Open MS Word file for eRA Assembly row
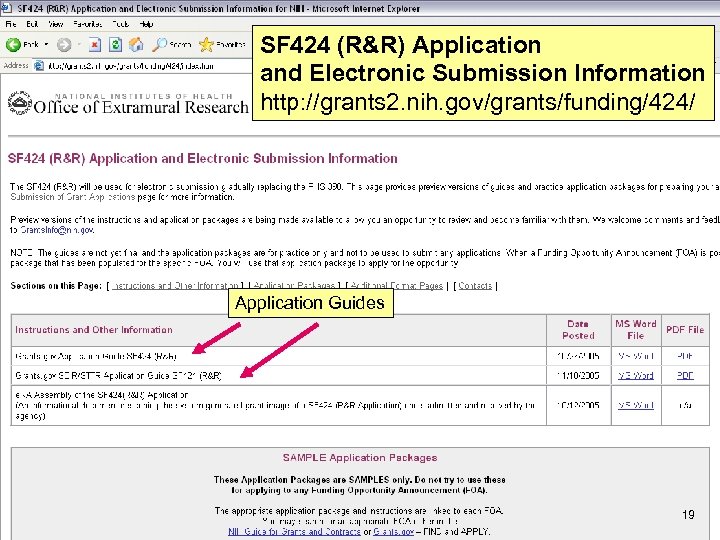The width and height of the screenshot is (720, 540). (x=636, y=405)
